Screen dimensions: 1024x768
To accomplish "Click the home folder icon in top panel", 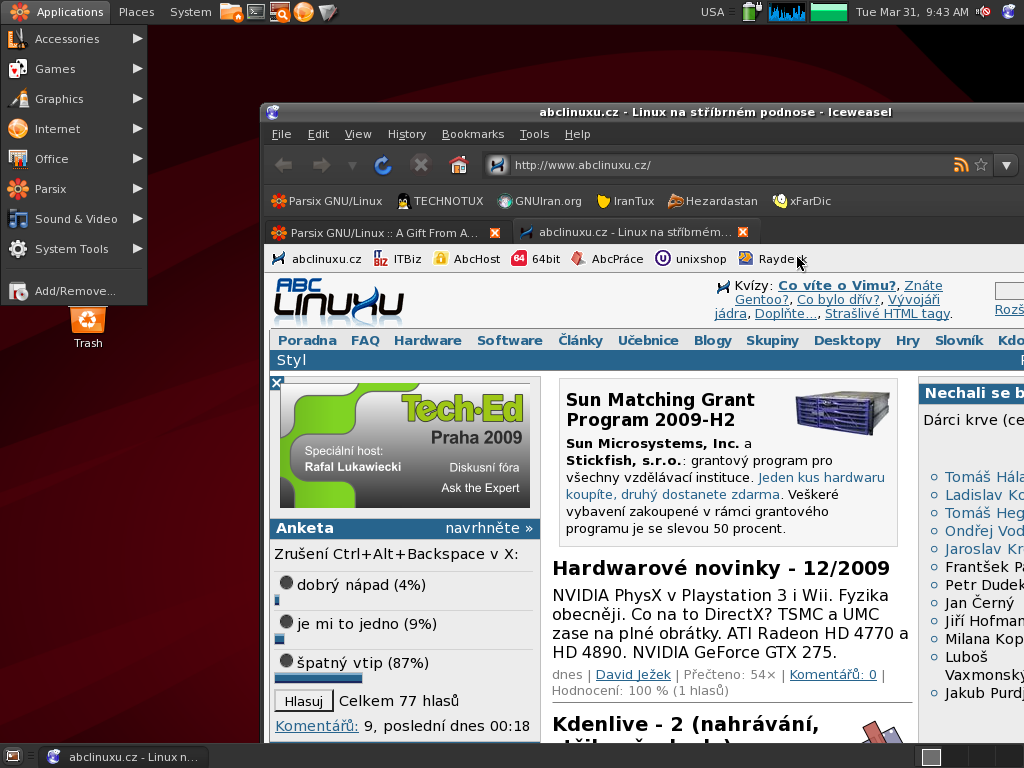I will (231, 12).
